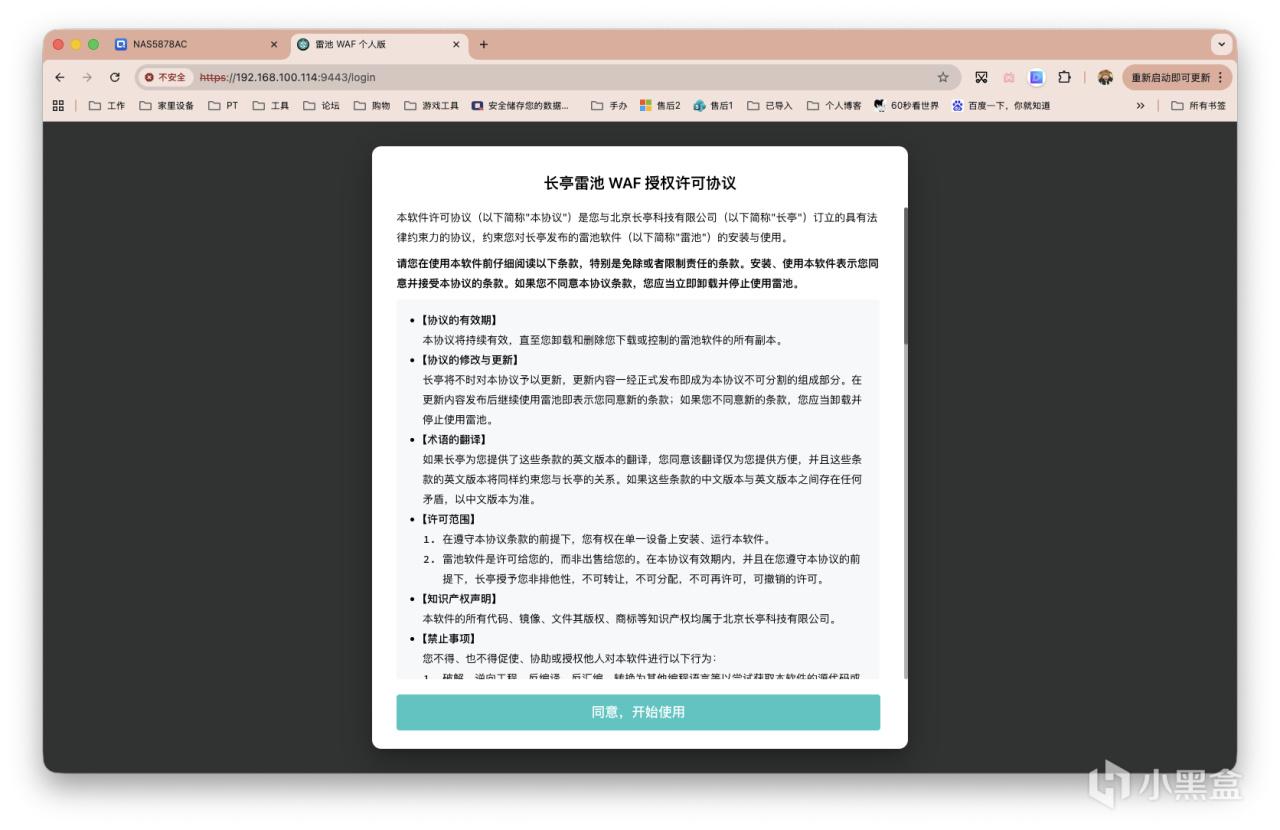This screenshot has width=1280, height=830.
Task: Open the Chrome profile avatar
Action: [1105, 77]
